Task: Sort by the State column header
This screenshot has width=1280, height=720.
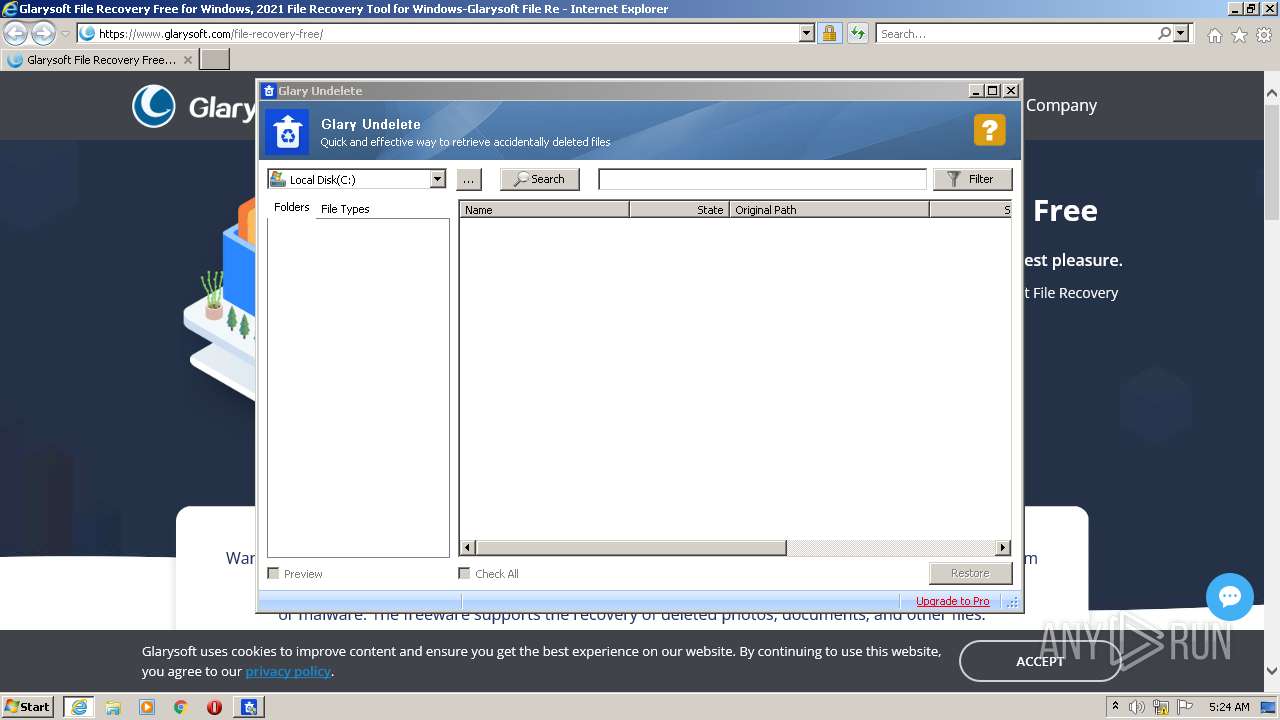Action: point(679,210)
